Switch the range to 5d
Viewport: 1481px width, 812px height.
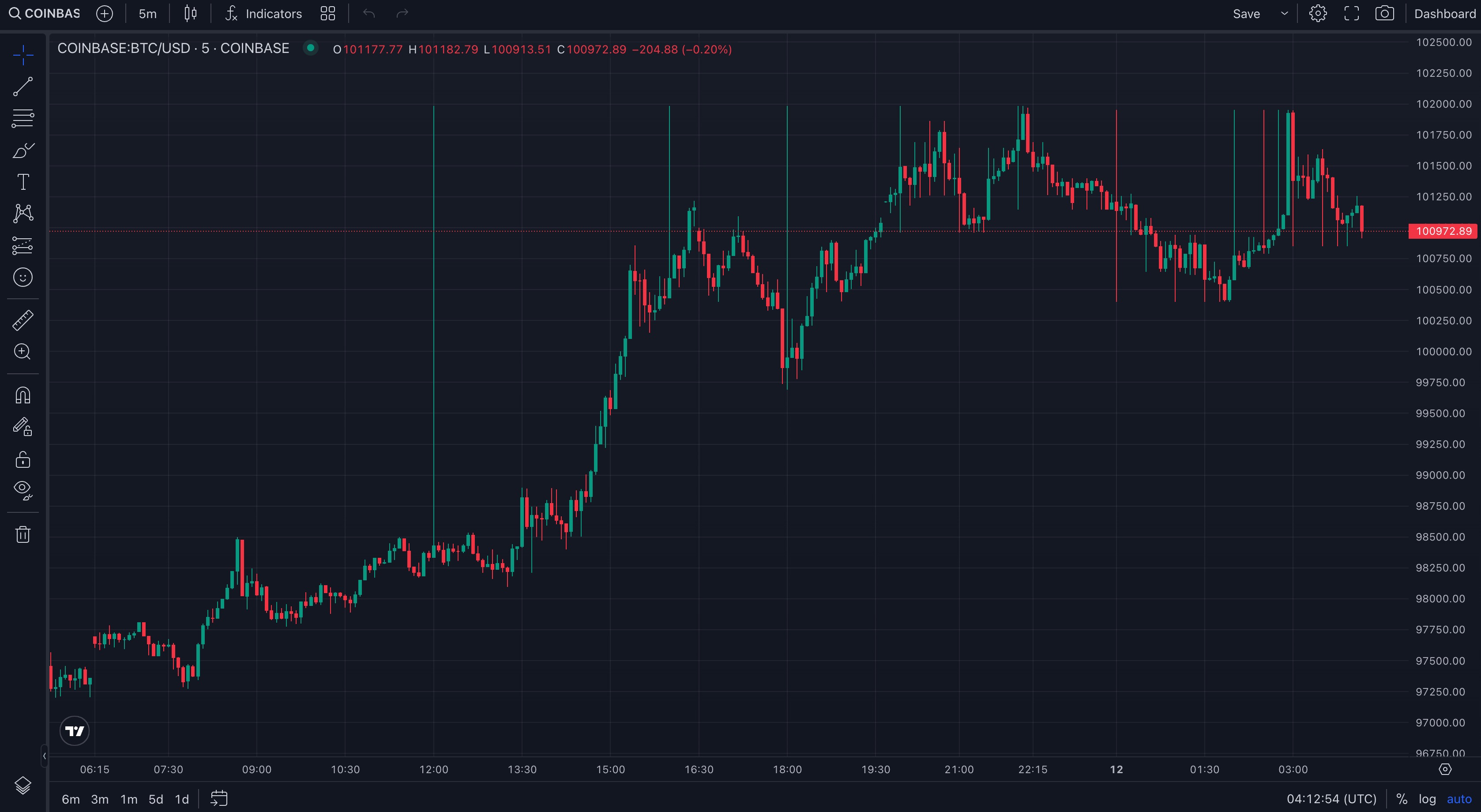(156, 799)
